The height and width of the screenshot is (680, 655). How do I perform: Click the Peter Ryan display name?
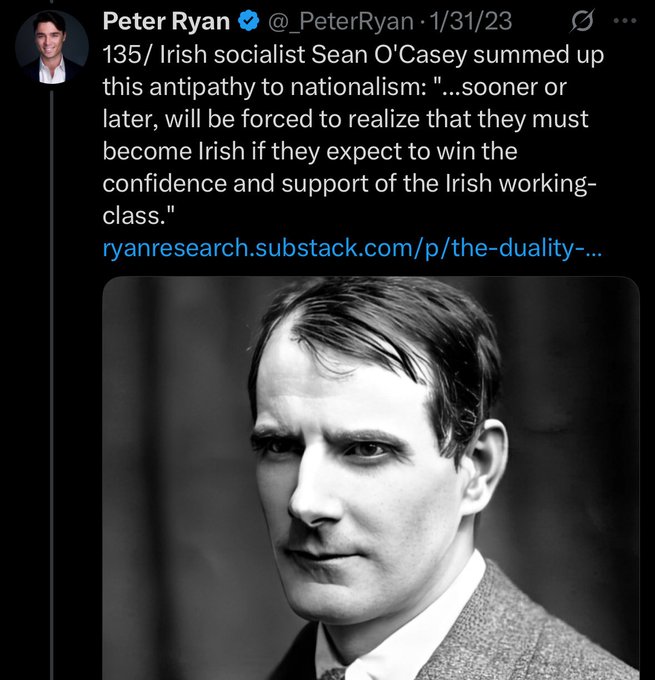(166, 22)
